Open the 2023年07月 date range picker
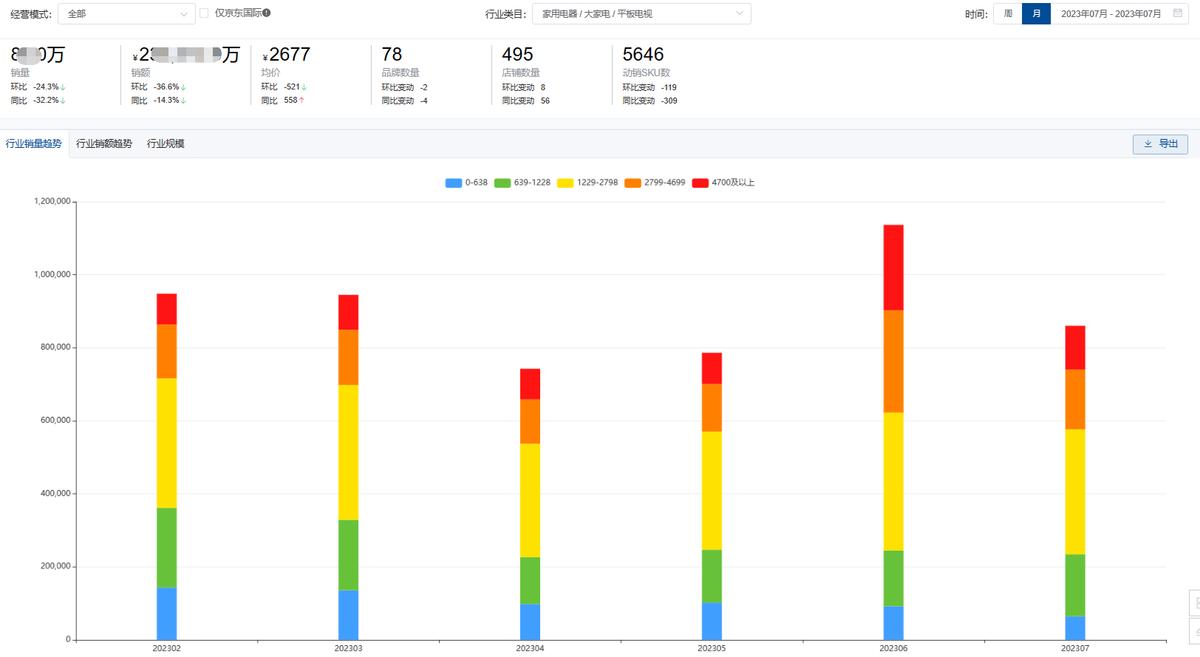1200x657 pixels. [1110, 14]
